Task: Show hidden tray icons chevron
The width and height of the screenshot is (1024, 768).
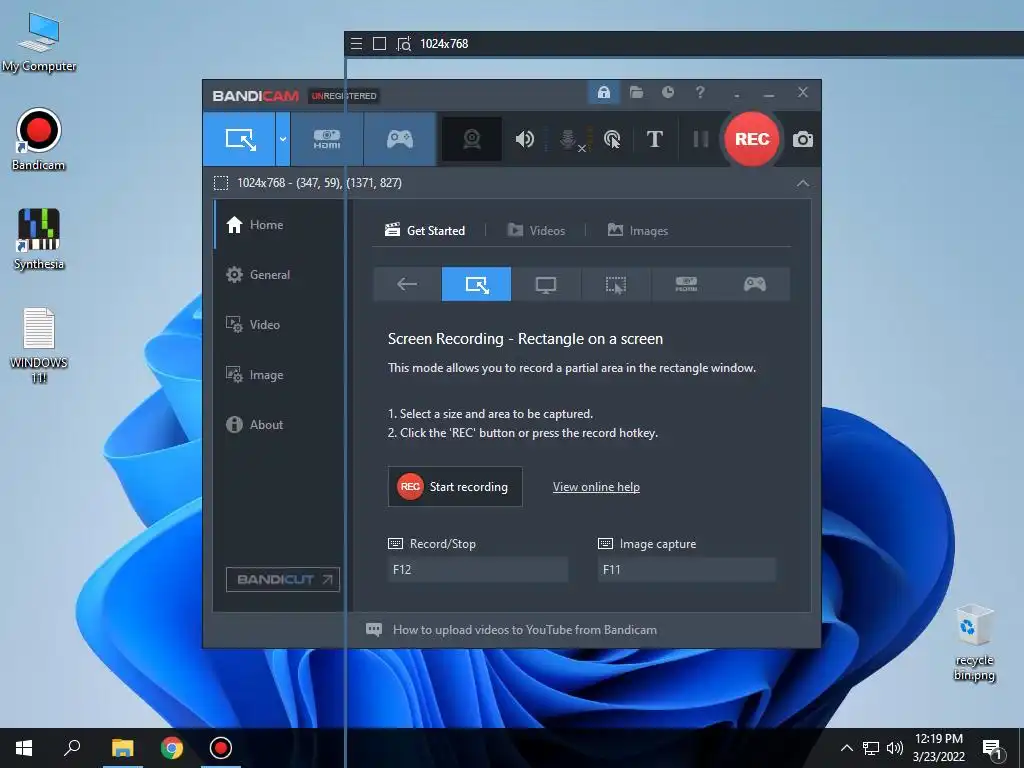Action: click(x=846, y=748)
